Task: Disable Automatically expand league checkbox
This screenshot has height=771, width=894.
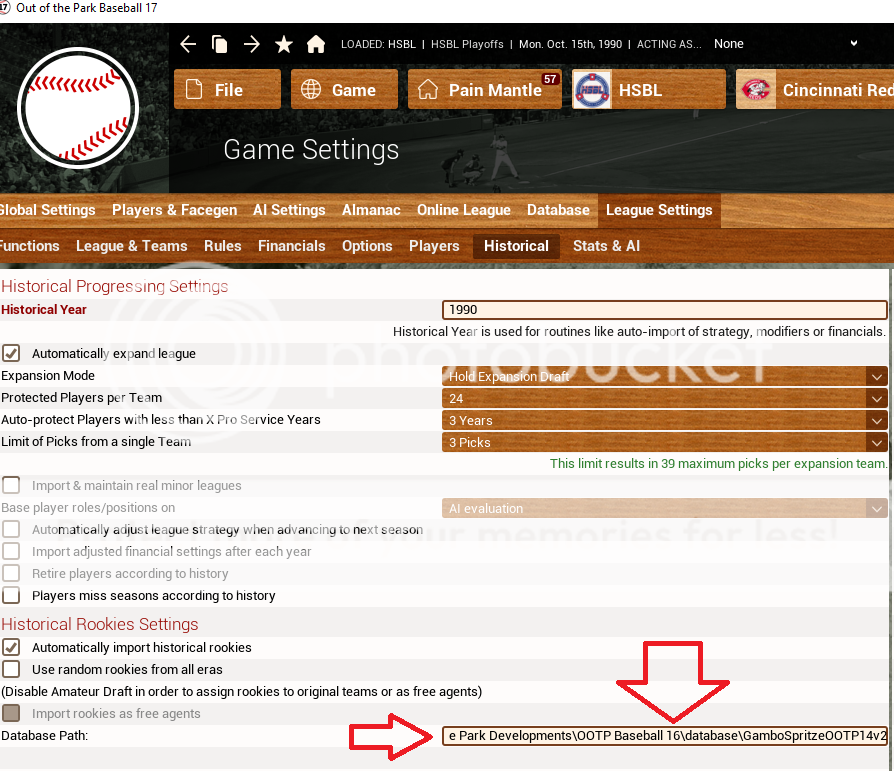Action: [11, 353]
